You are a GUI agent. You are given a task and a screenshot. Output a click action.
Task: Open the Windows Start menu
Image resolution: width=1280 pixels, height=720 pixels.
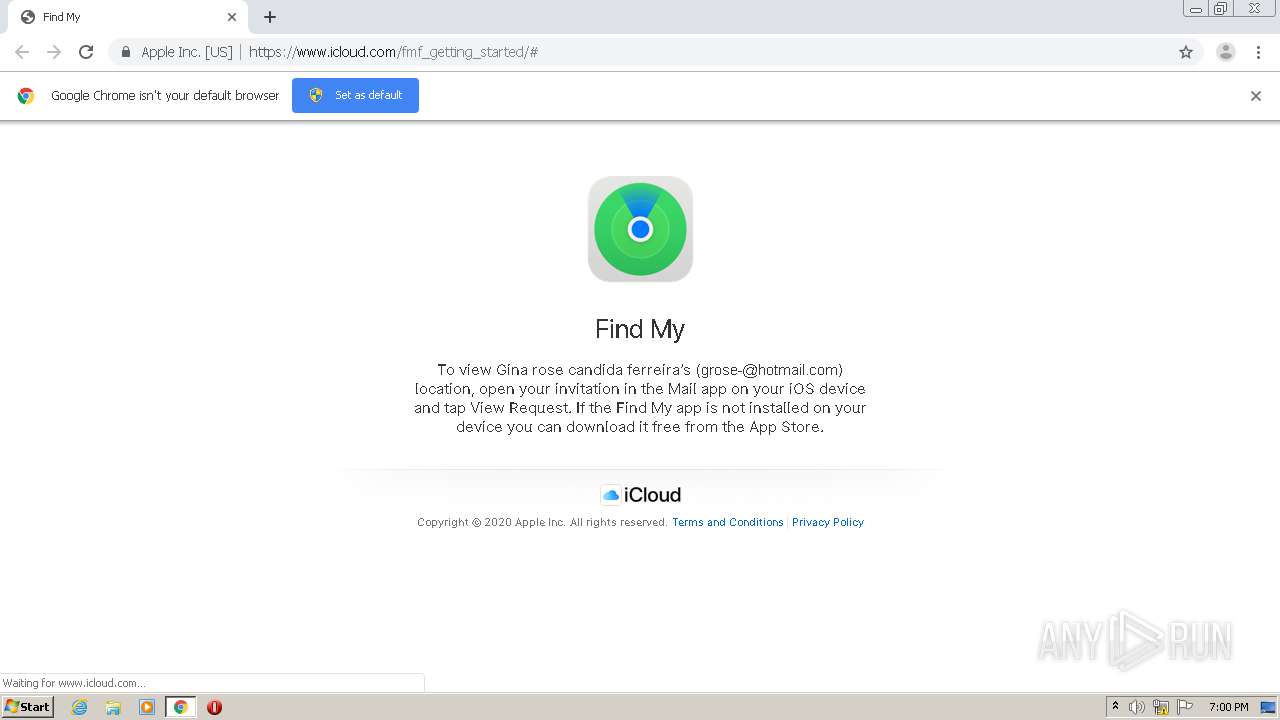27,707
